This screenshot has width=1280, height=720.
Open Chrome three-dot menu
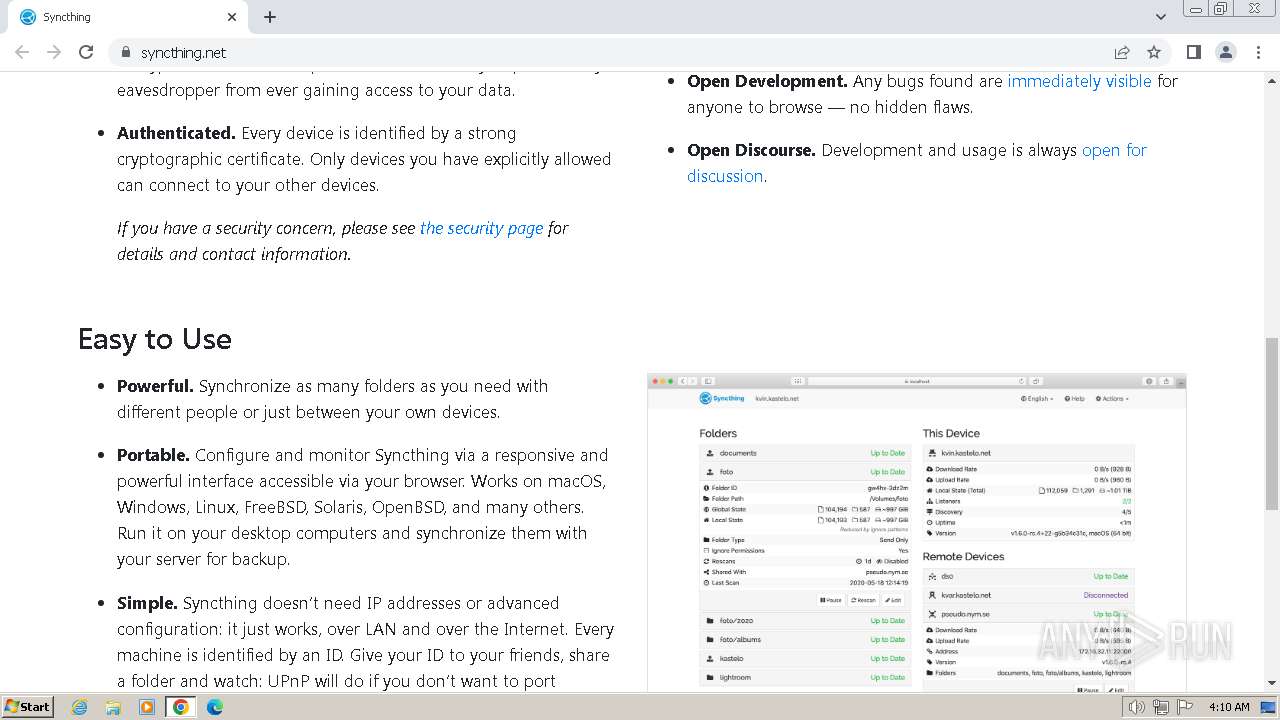coord(1258,52)
